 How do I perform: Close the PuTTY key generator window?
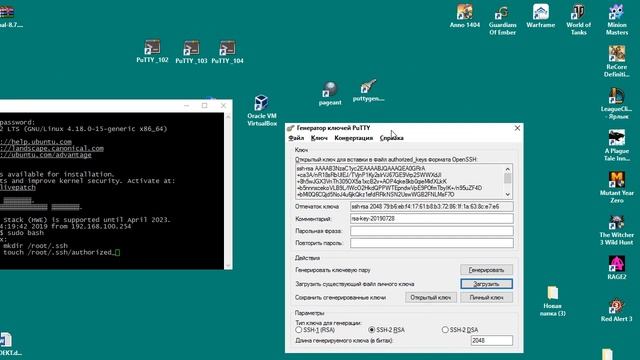pos(517,128)
